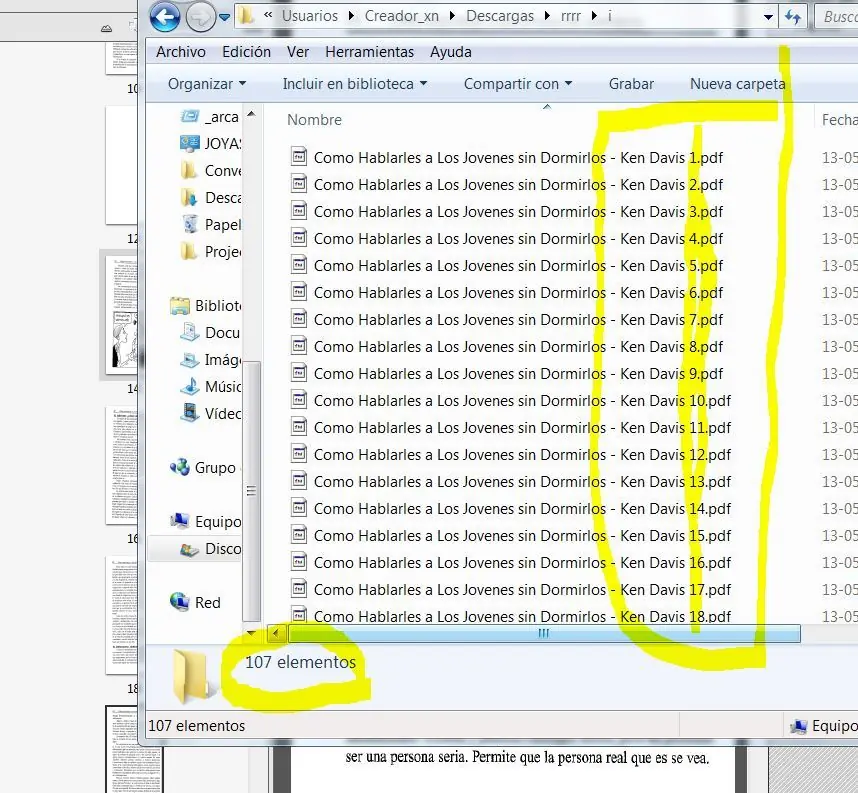Viewport: 858px width, 793px height.
Task: Open the Papelera recycle bin in sidebar
Action: (x=211, y=224)
